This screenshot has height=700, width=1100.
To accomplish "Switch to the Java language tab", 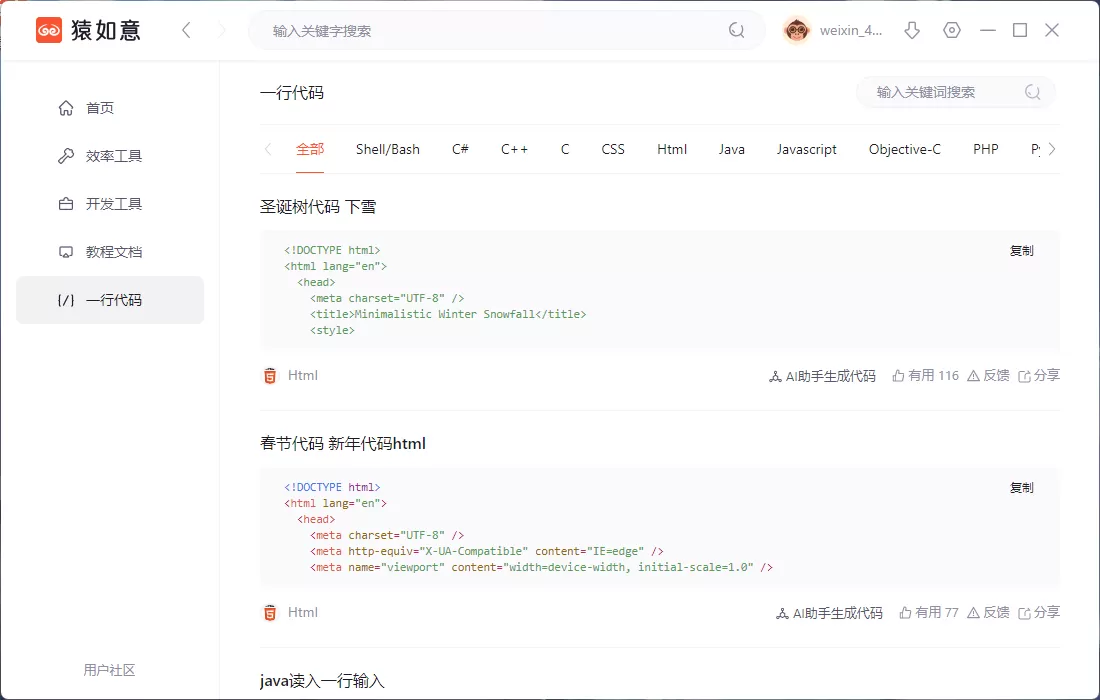I will 731,148.
